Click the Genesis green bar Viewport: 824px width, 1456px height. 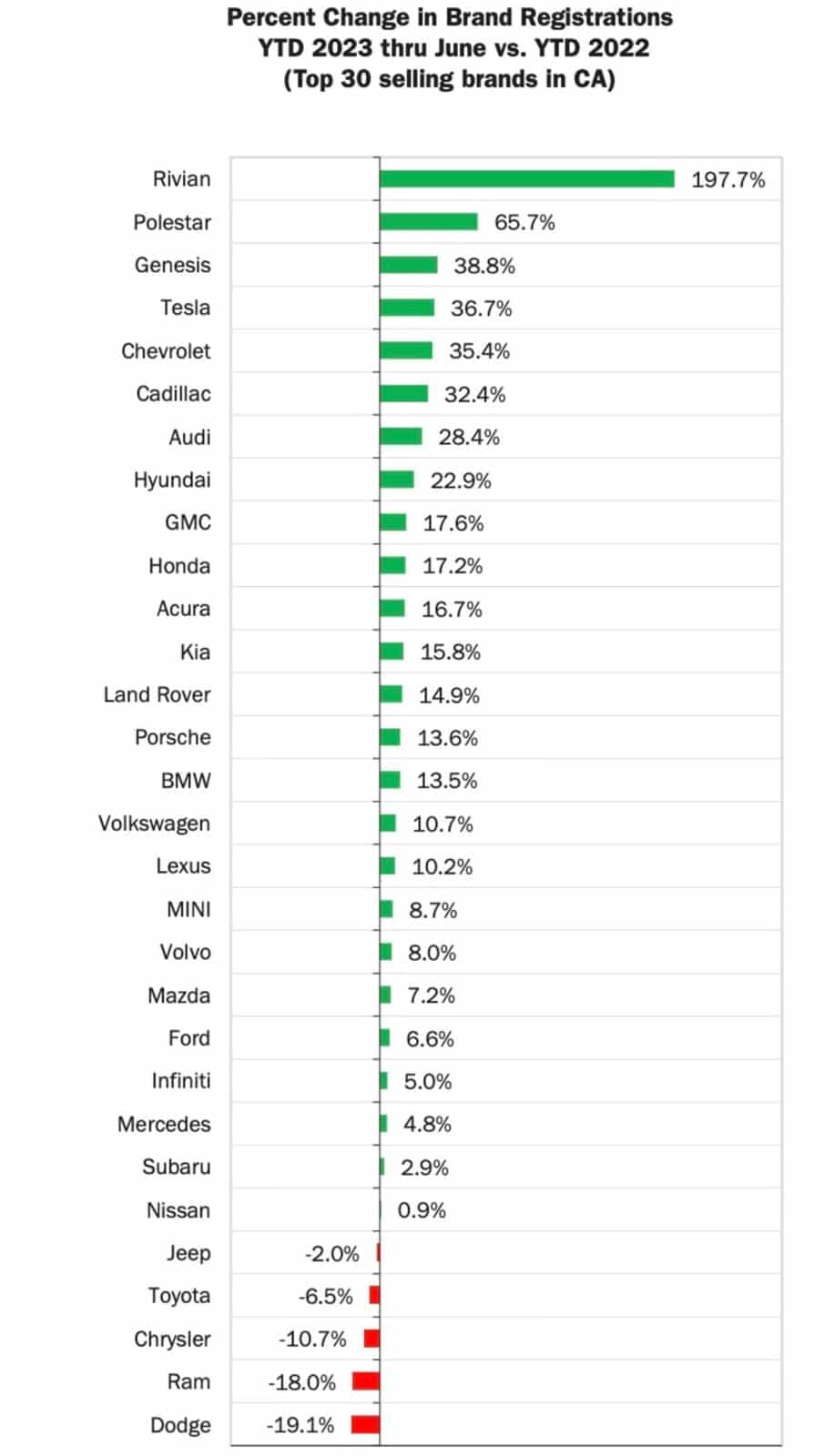(x=409, y=265)
